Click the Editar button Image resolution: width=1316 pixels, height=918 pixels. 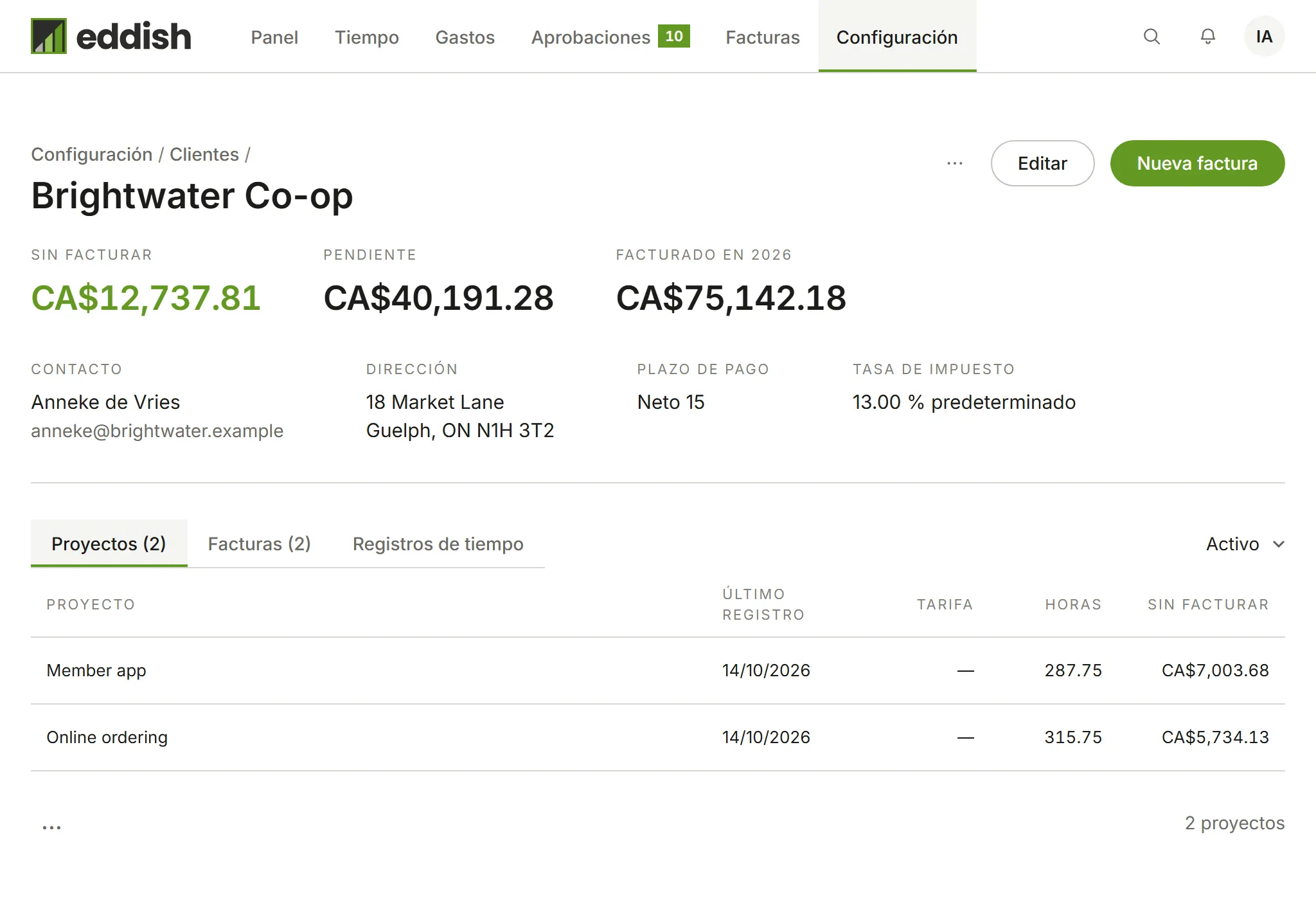click(1042, 163)
